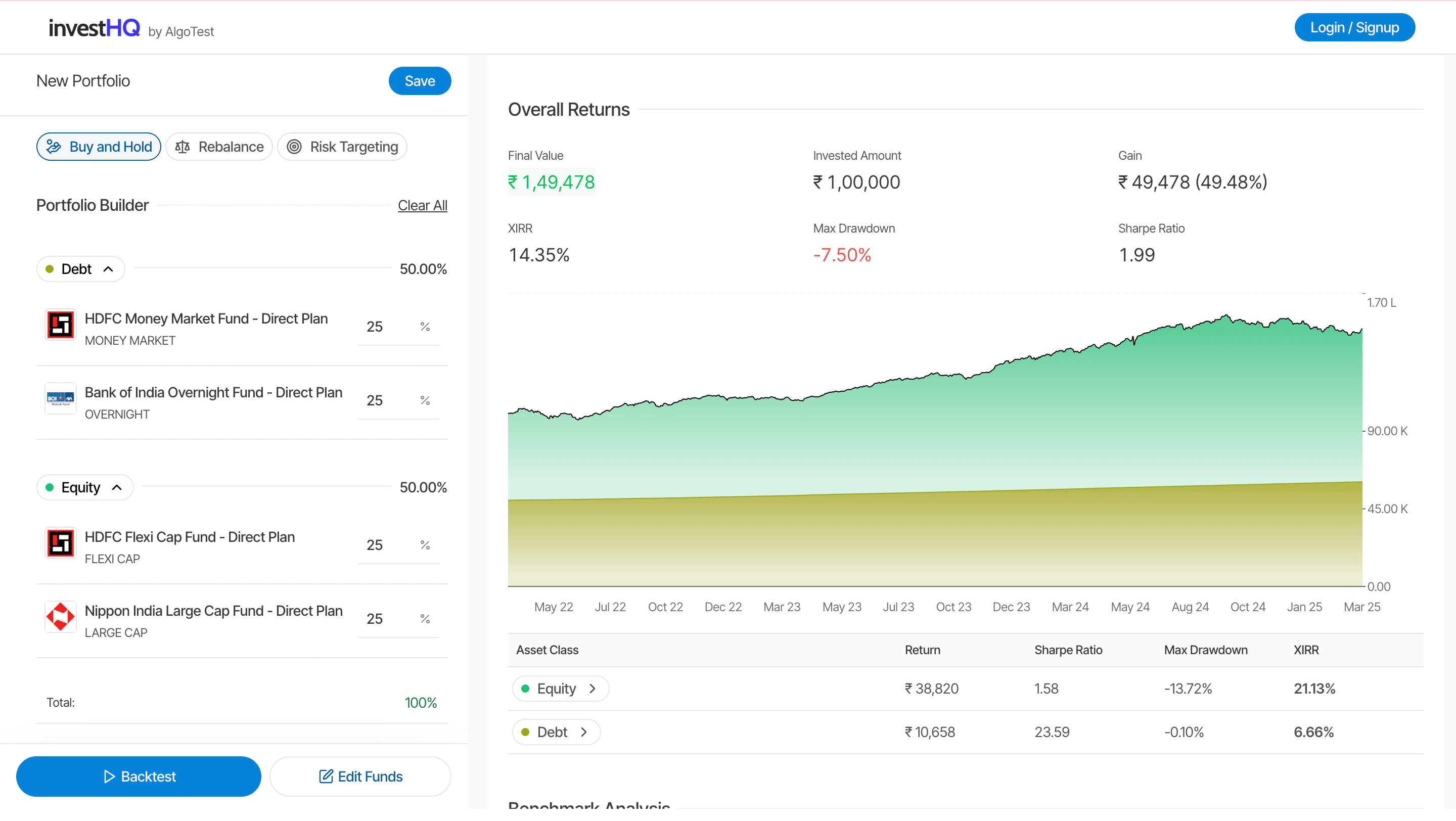Click the Risk Targeting target icon
The width and height of the screenshot is (1456, 821).
click(x=294, y=147)
